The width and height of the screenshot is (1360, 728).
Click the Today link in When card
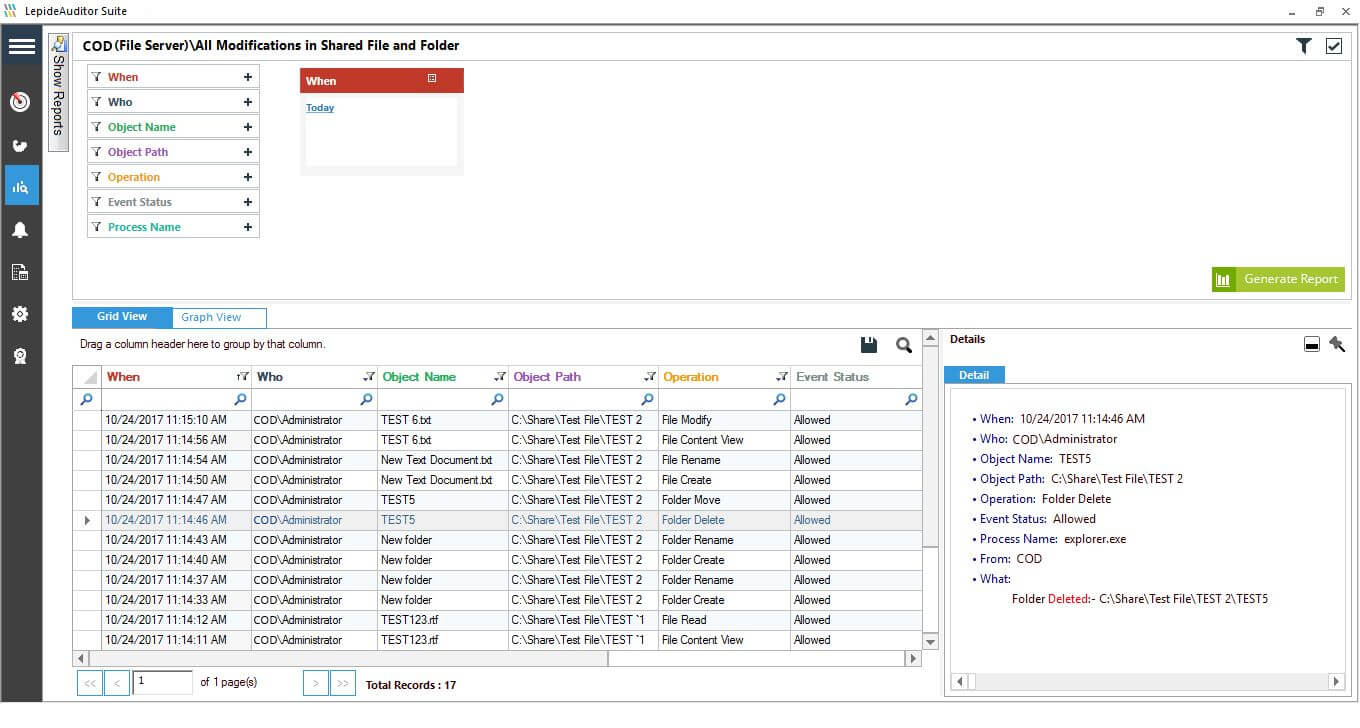[x=320, y=108]
